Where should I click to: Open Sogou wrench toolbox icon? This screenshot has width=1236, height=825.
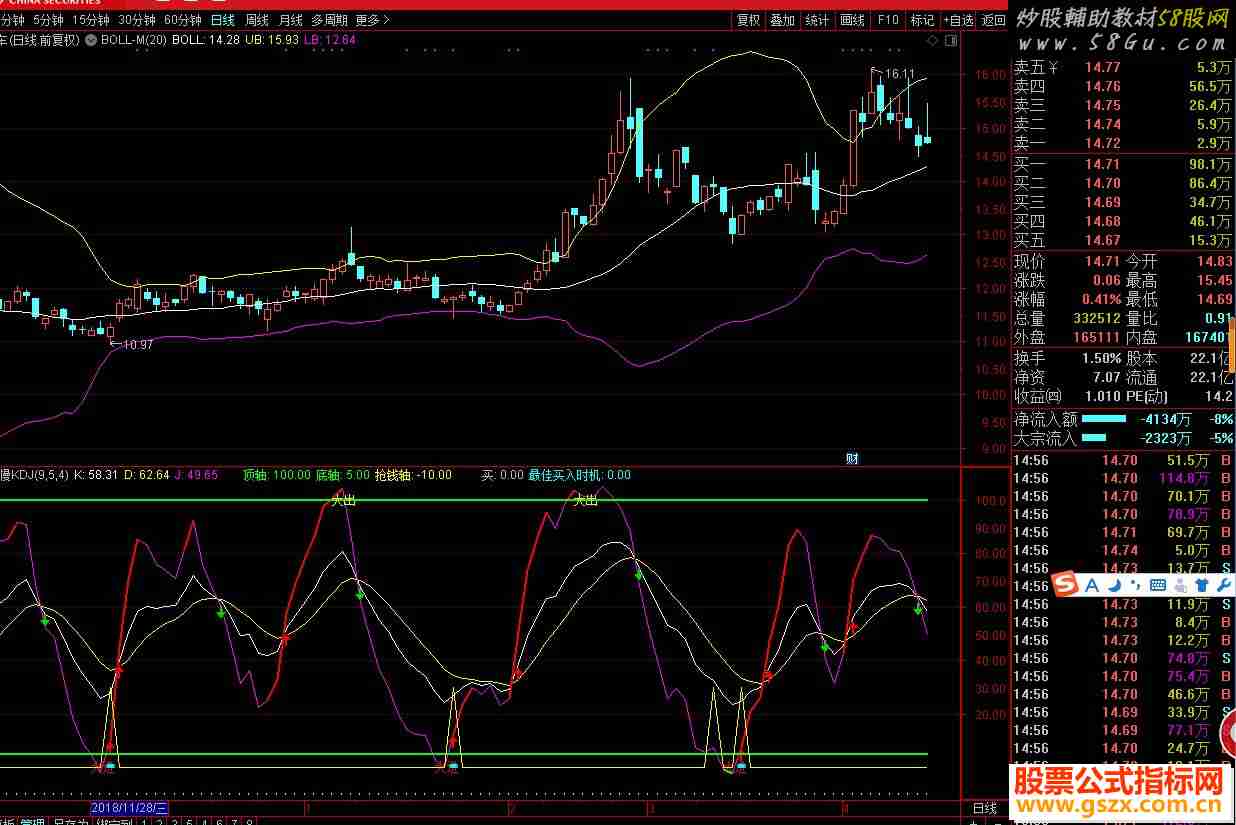tap(1222, 584)
